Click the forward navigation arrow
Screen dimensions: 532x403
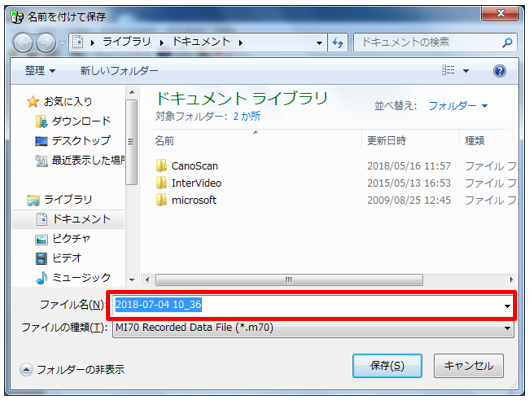[46, 43]
